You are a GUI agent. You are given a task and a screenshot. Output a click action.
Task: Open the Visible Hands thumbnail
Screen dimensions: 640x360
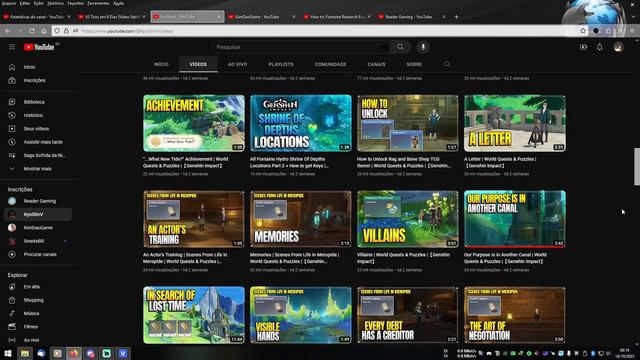click(x=301, y=315)
